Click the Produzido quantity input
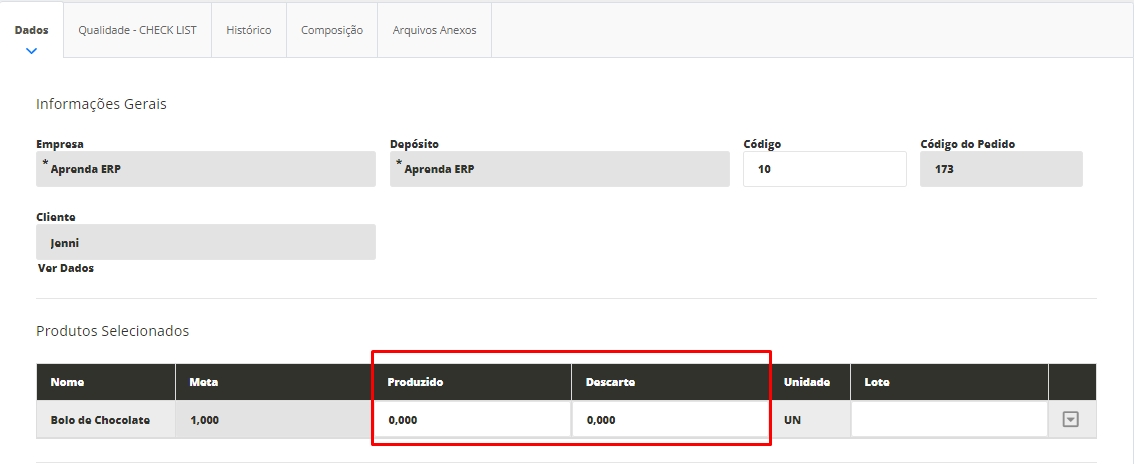1134x464 pixels. tap(474, 420)
